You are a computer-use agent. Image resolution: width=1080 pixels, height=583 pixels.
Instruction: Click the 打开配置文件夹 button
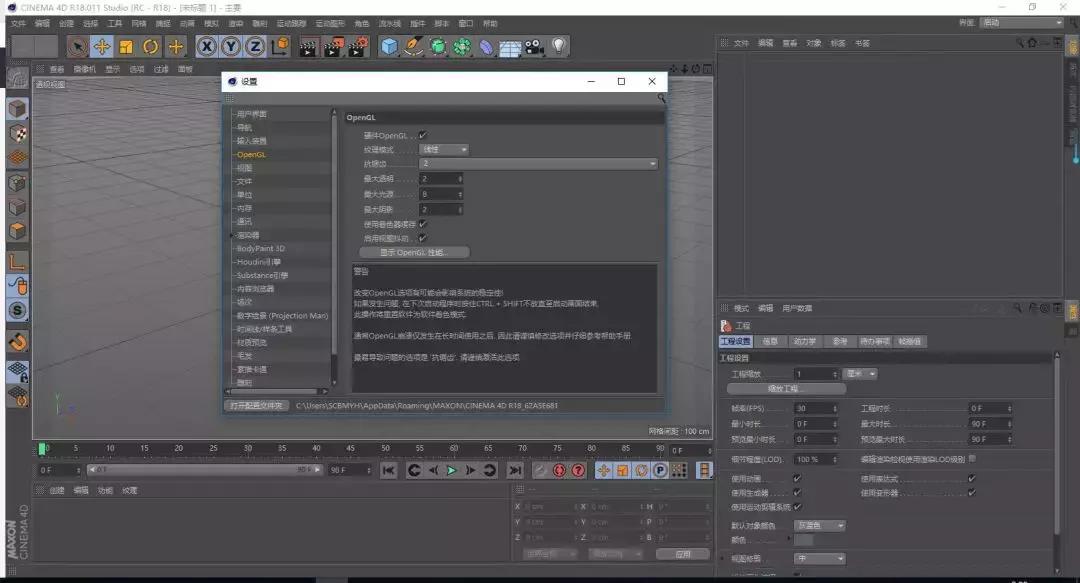pyautogui.click(x=252, y=407)
